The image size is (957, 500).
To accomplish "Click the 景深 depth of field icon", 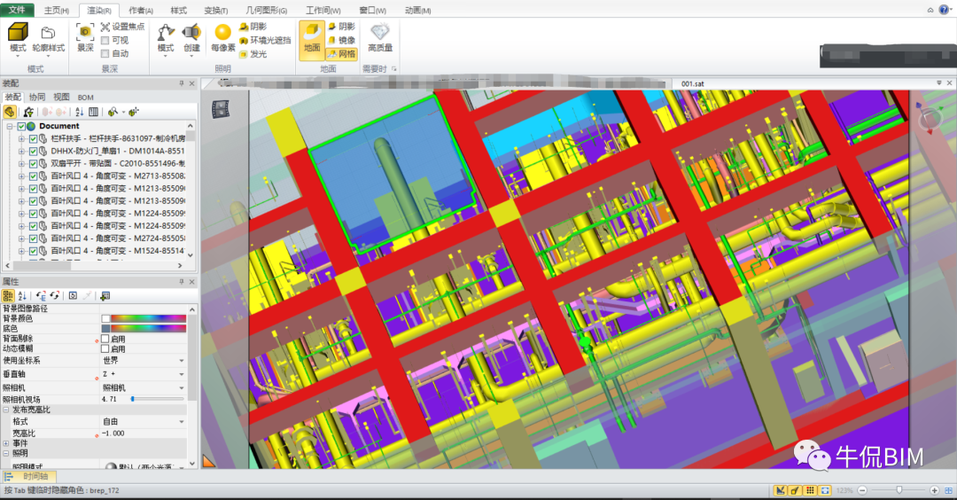I will pyautogui.click(x=85, y=37).
